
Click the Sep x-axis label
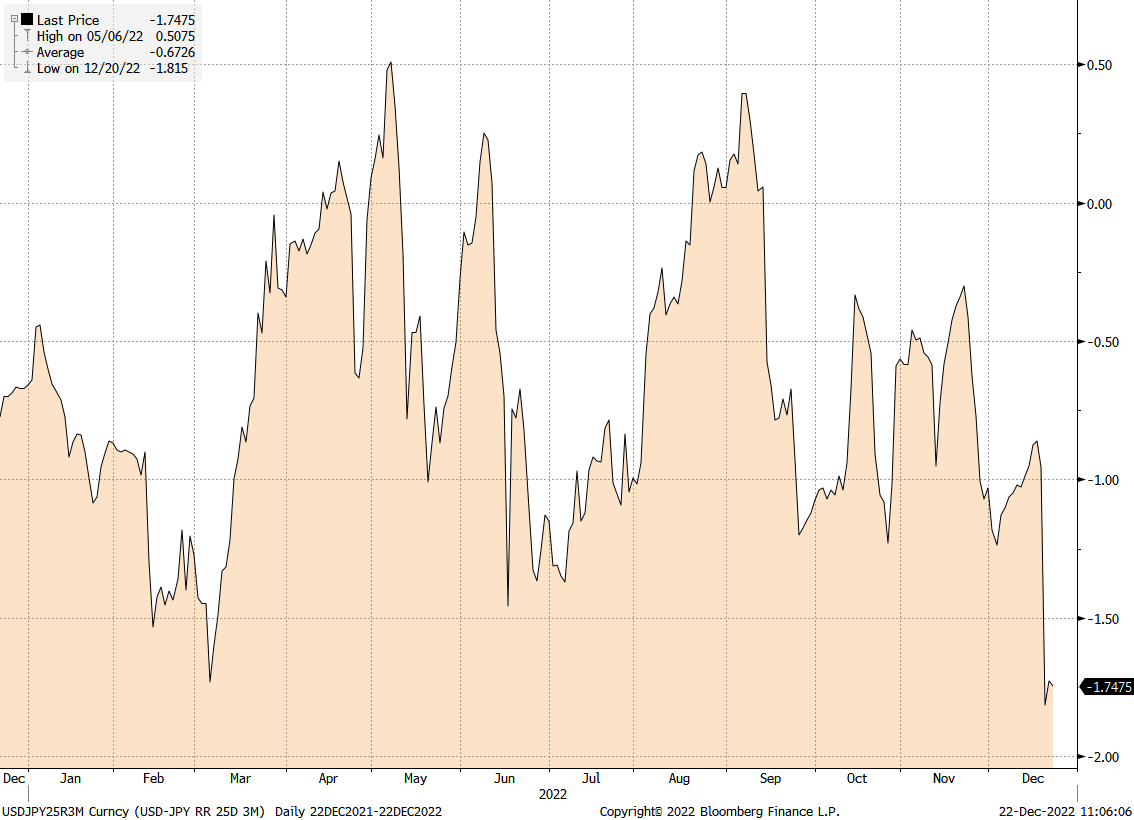pyautogui.click(x=770, y=779)
